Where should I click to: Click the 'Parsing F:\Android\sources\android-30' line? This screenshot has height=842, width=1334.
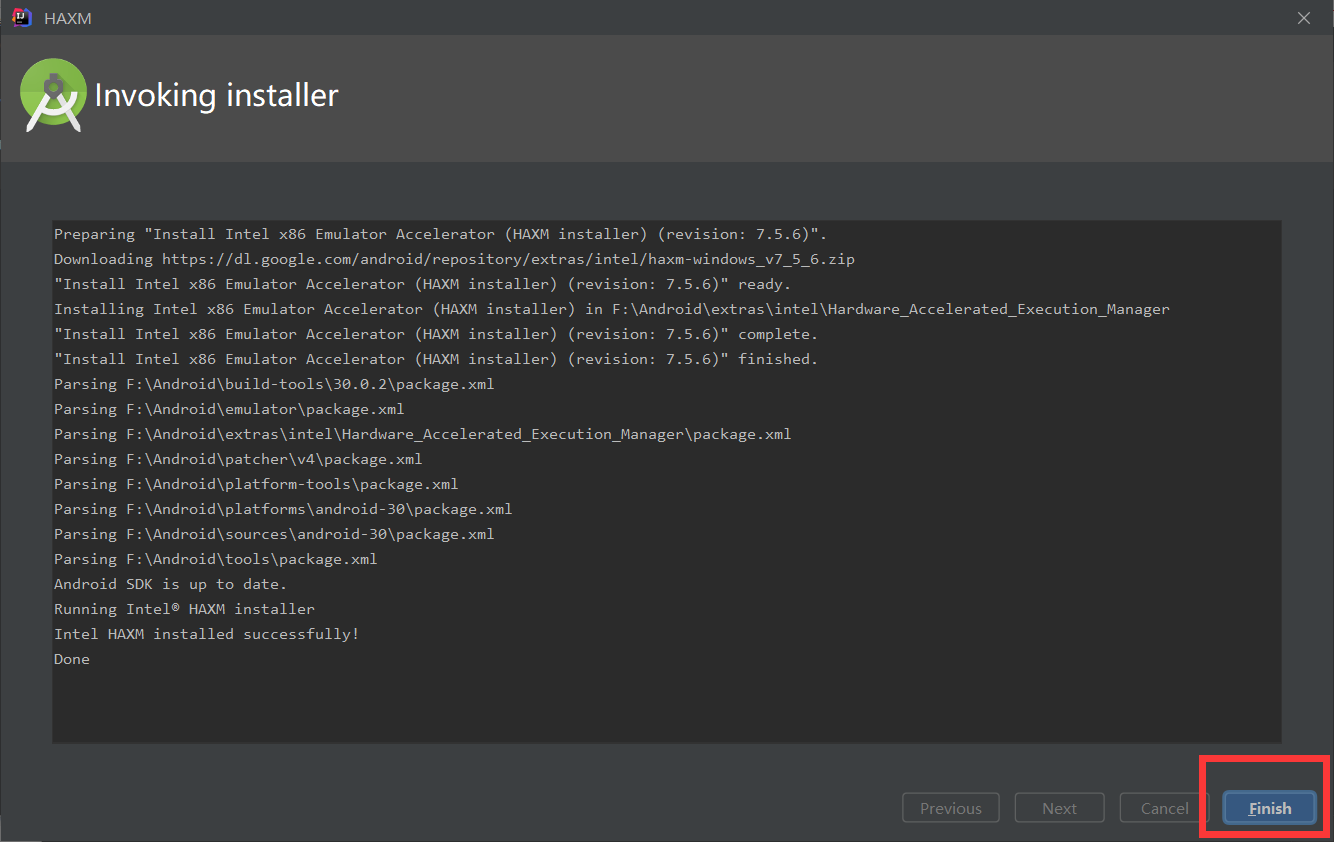click(274, 534)
